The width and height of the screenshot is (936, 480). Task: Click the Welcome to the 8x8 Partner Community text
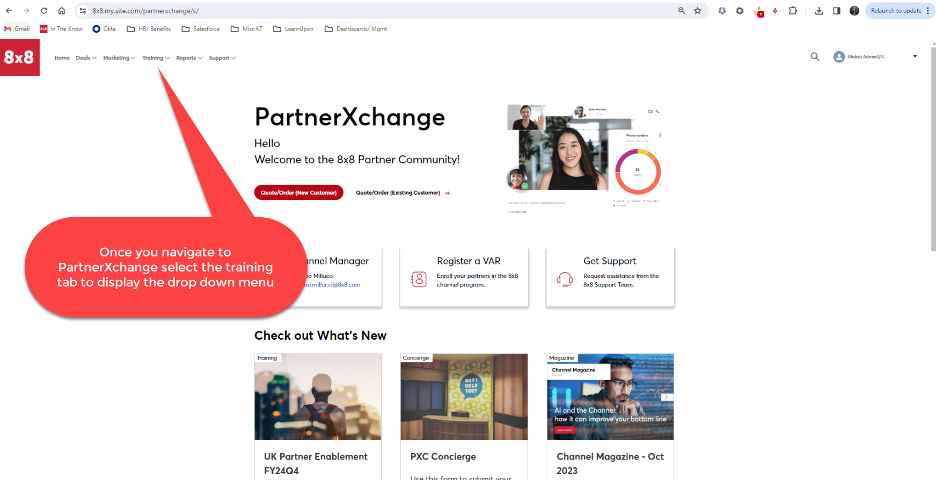click(x=357, y=159)
